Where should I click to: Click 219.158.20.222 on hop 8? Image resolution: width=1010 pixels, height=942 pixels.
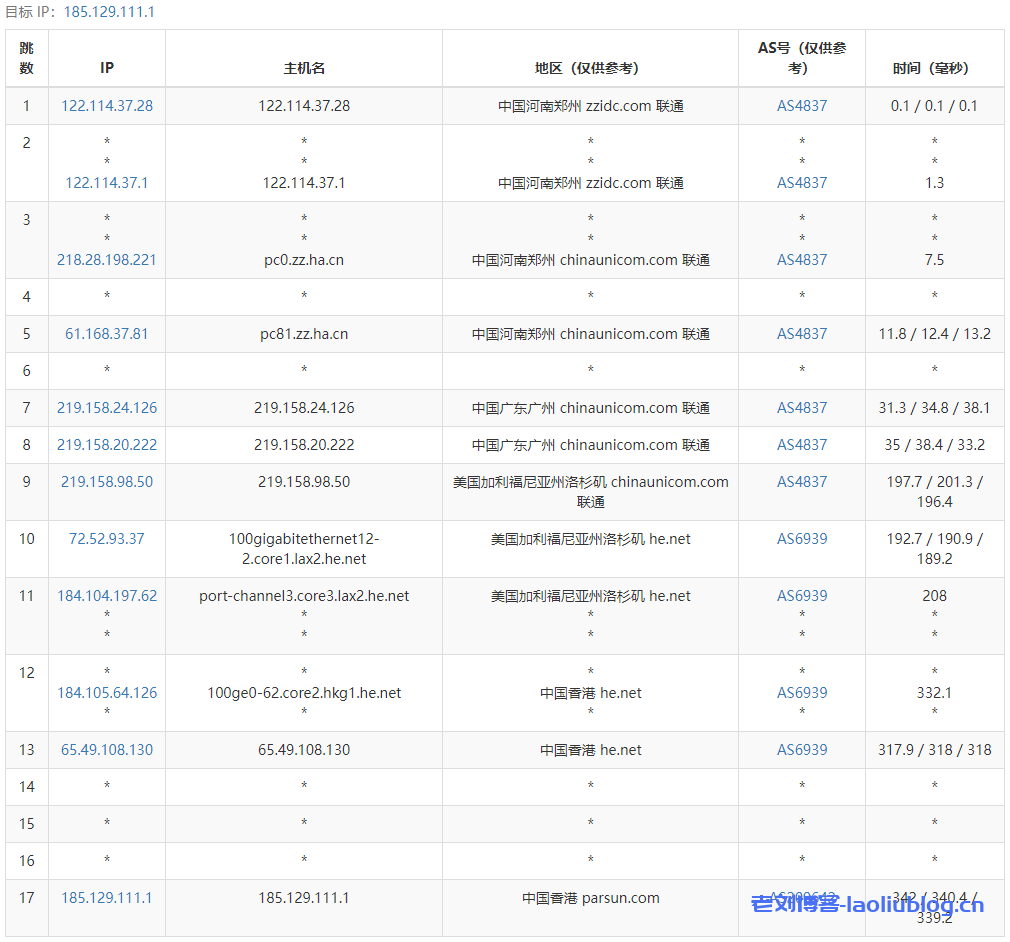(x=106, y=444)
